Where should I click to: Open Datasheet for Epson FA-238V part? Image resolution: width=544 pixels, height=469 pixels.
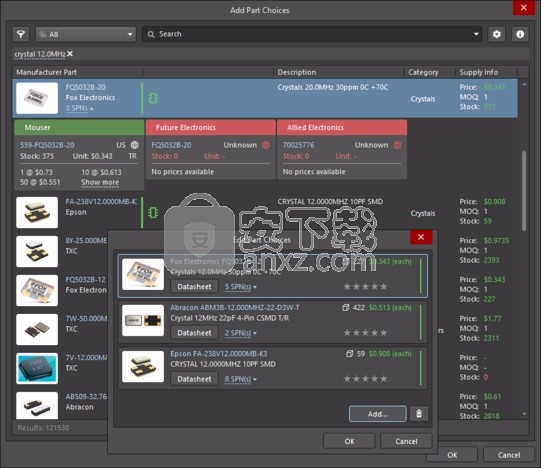194,379
